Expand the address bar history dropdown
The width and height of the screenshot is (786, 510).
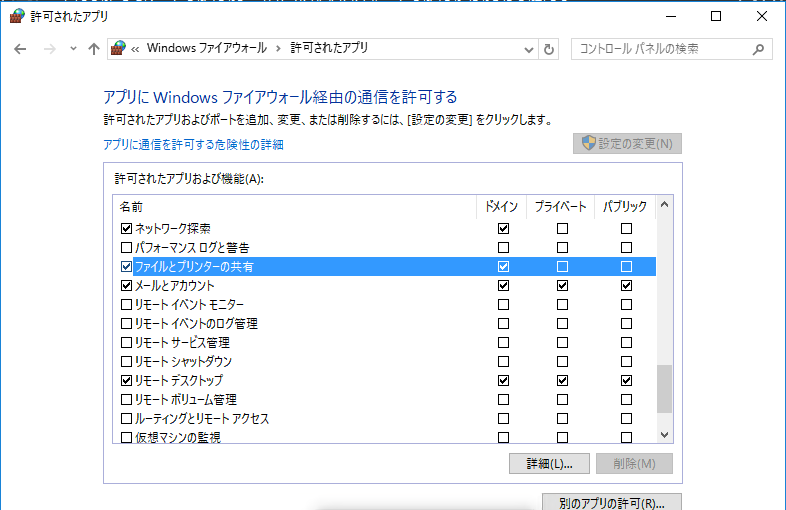coord(528,50)
